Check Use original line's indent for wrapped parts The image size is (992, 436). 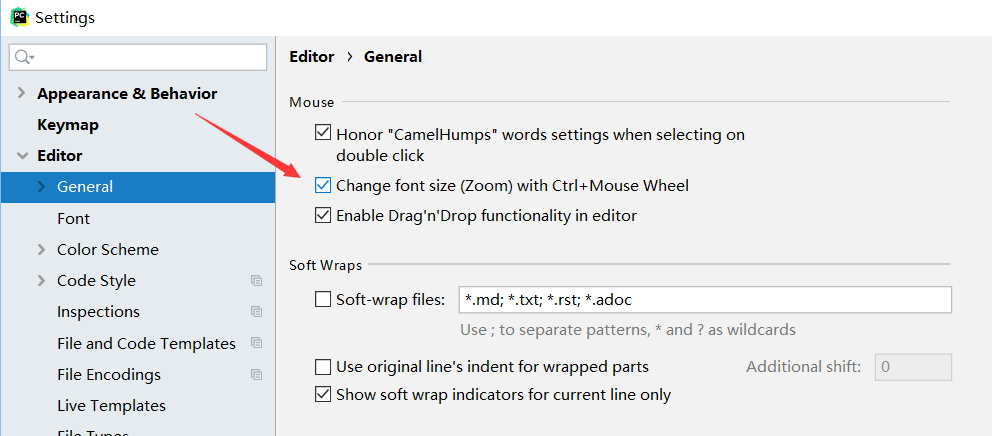(323, 366)
